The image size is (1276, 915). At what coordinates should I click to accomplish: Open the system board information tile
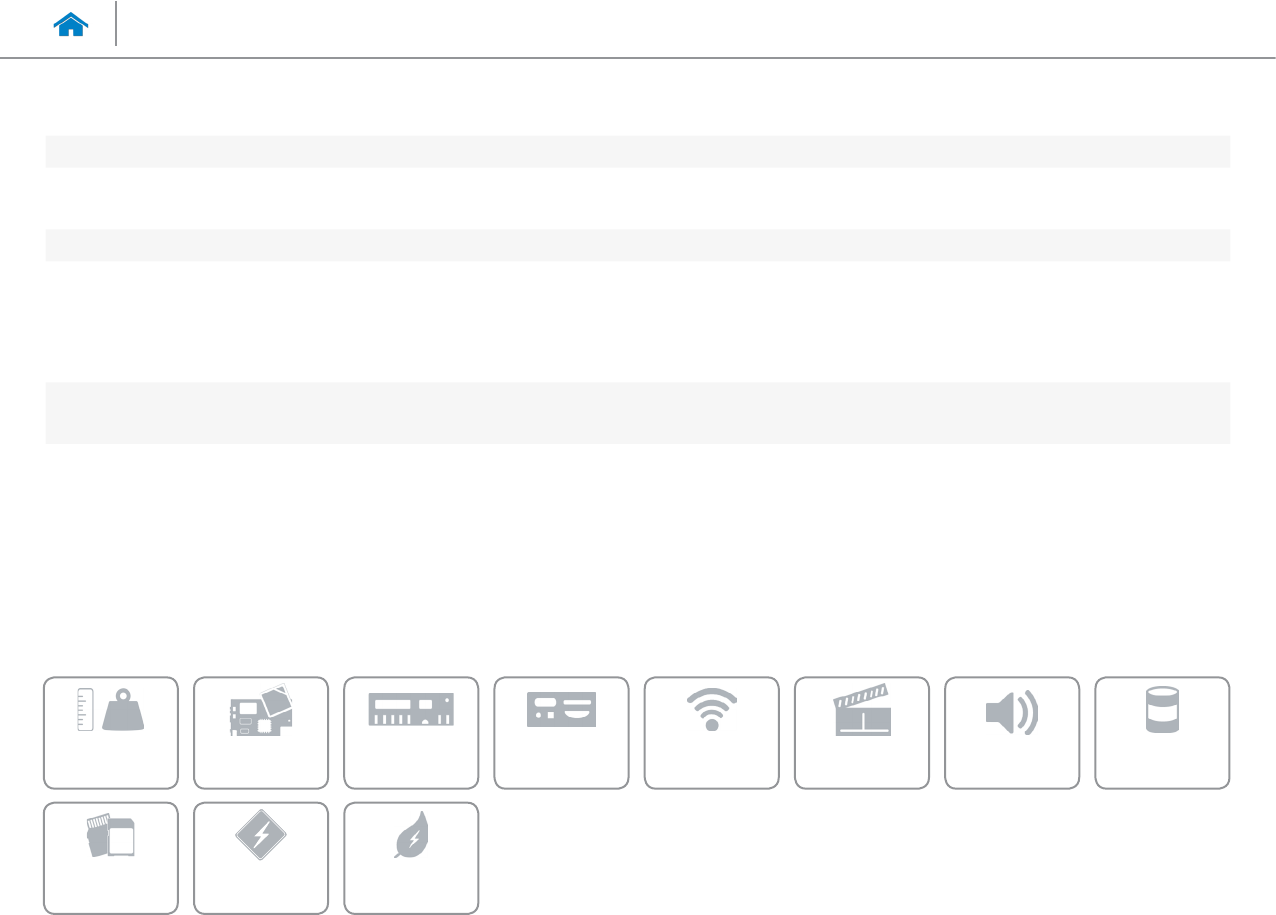pyautogui.click(x=261, y=733)
